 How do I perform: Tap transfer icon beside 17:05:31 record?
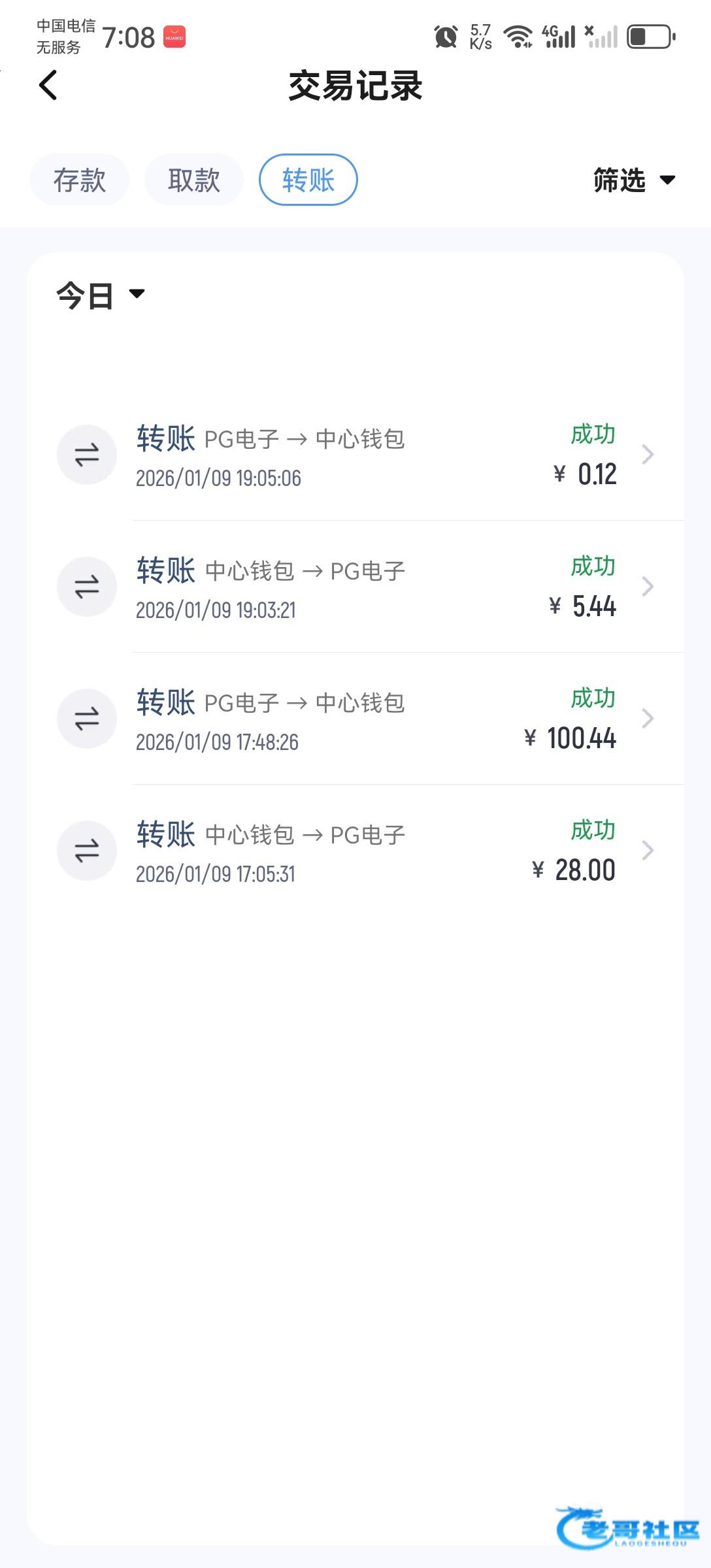tap(87, 851)
